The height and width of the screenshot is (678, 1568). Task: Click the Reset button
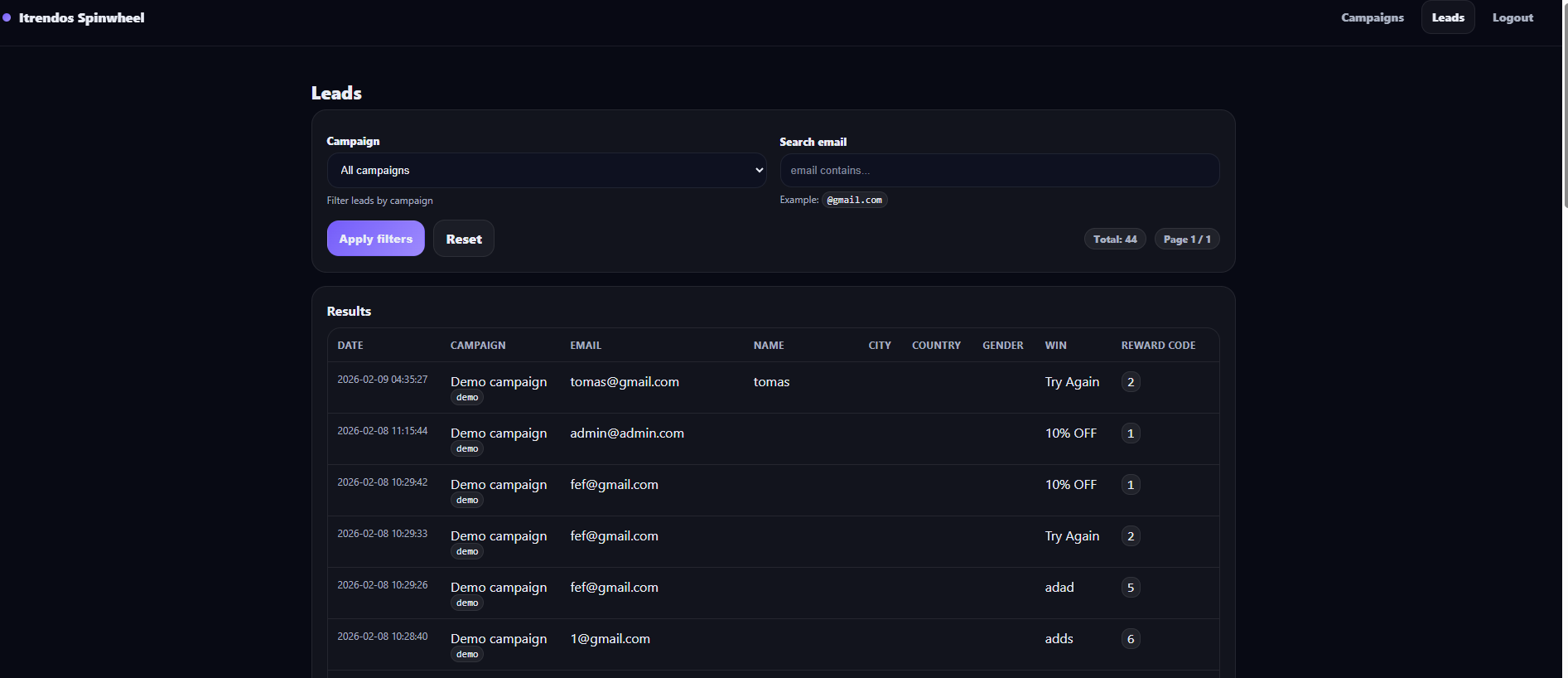point(463,239)
